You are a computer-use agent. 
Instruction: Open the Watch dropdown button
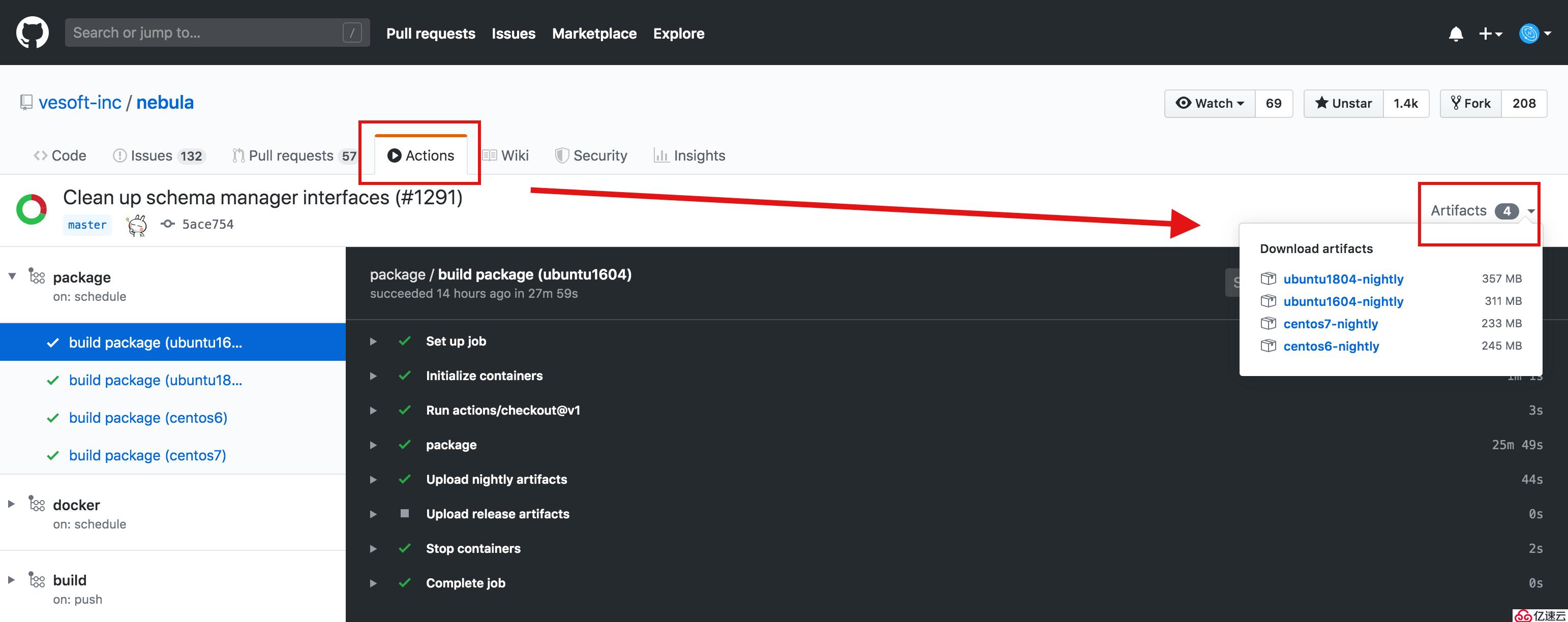click(x=1210, y=104)
